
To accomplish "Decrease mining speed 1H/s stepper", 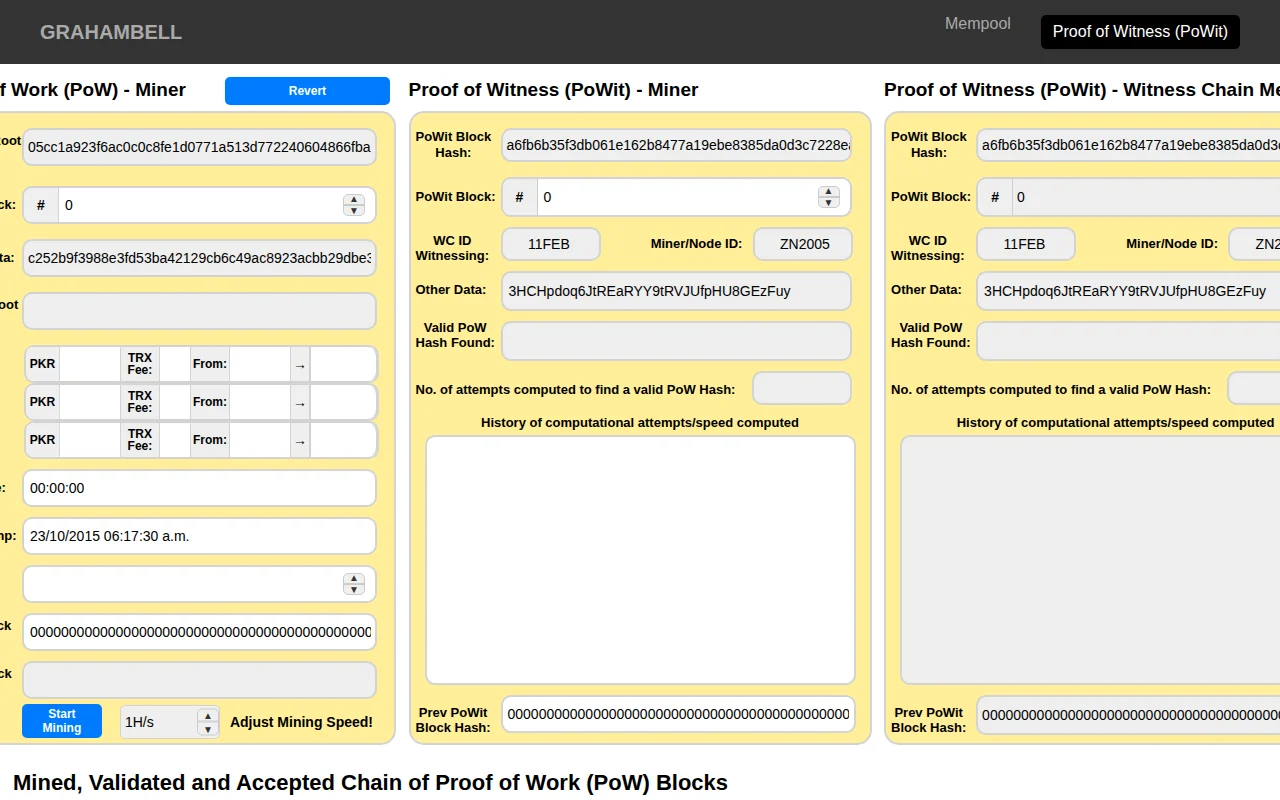I will pos(208,728).
